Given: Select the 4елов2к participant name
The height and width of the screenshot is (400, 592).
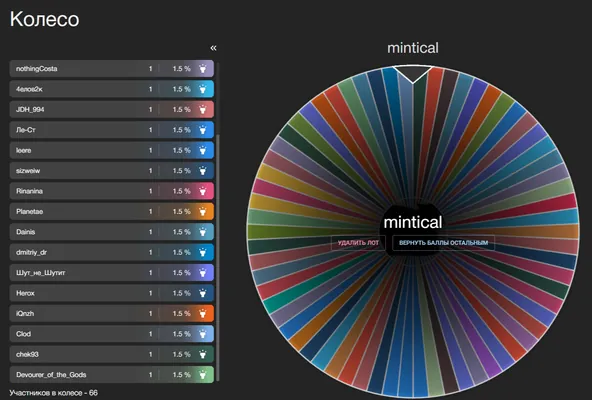Looking at the screenshot, I should pyautogui.click(x=29, y=89).
